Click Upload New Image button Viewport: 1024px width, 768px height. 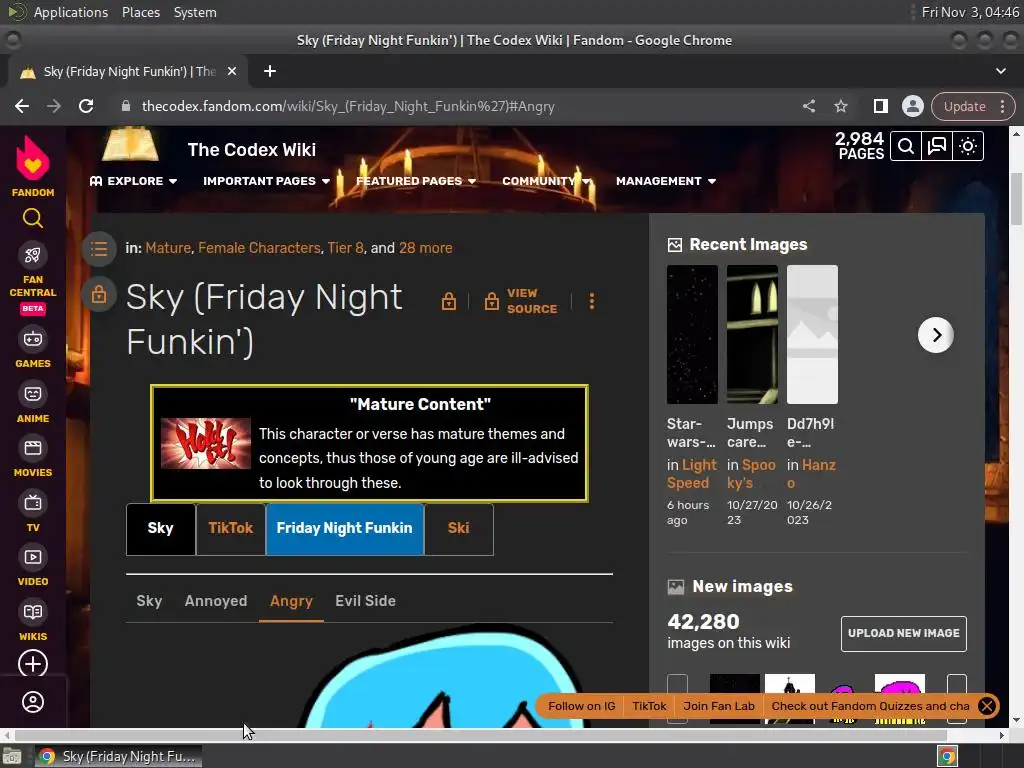[903, 633]
